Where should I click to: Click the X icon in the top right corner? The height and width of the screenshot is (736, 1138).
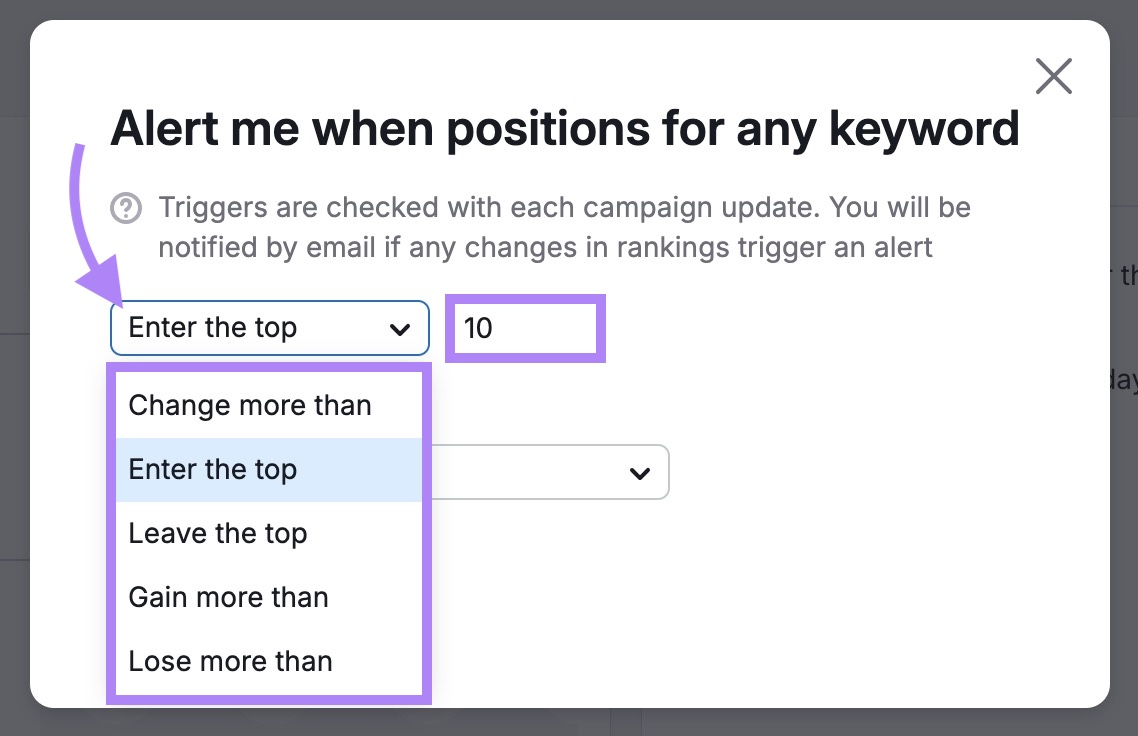1053,75
